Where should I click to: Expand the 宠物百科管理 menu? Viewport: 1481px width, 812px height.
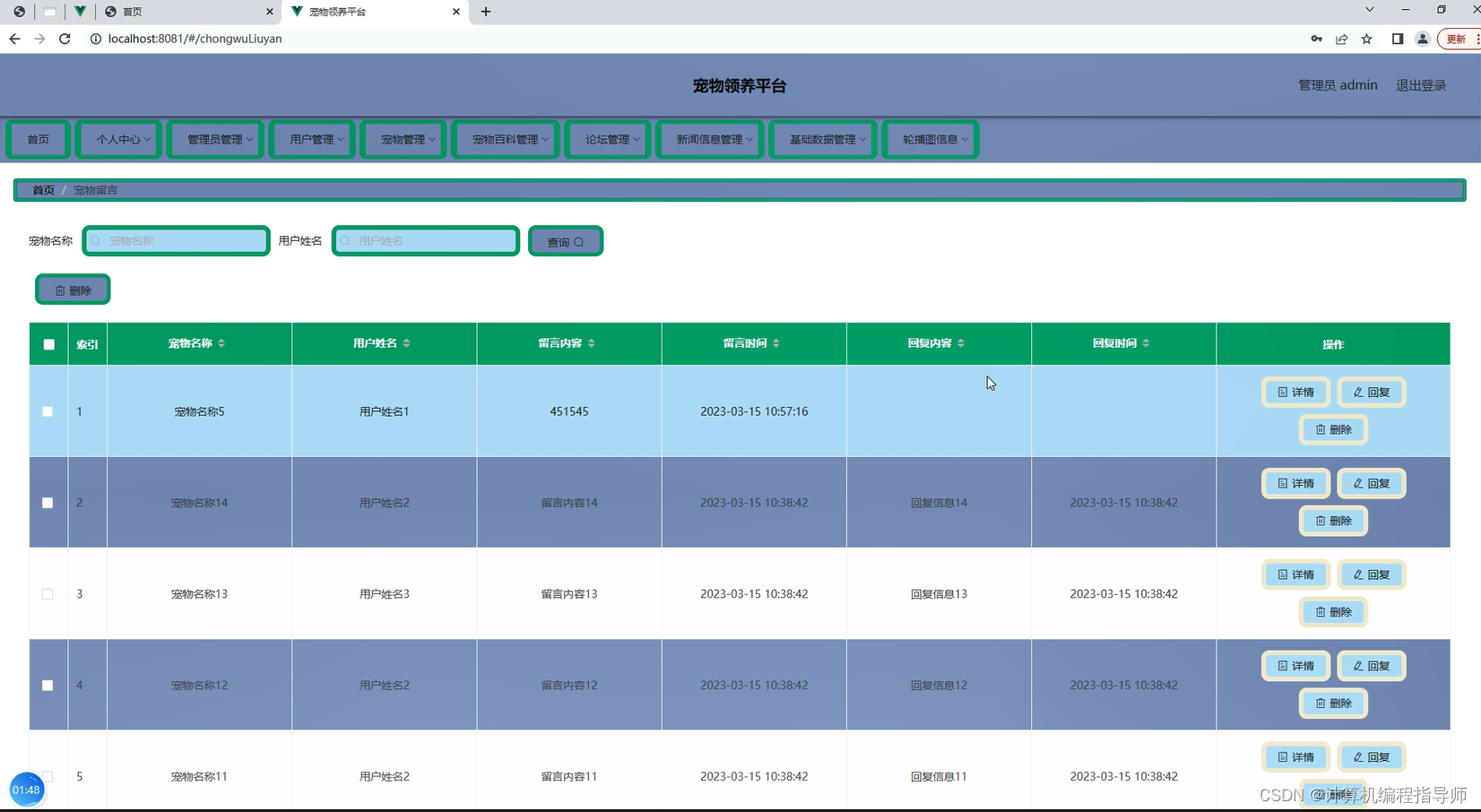click(x=507, y=140)
